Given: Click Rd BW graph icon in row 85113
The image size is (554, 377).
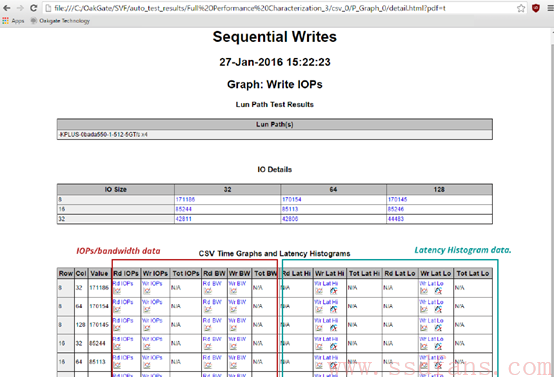Looking at the screenshot, I should click(207, 365).
